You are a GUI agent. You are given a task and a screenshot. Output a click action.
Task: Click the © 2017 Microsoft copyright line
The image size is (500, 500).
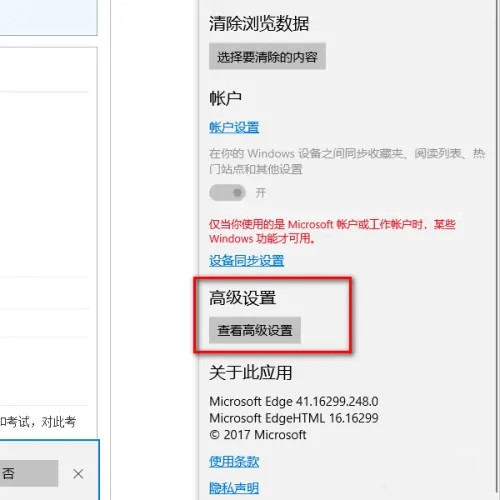[x=258, y=435]
